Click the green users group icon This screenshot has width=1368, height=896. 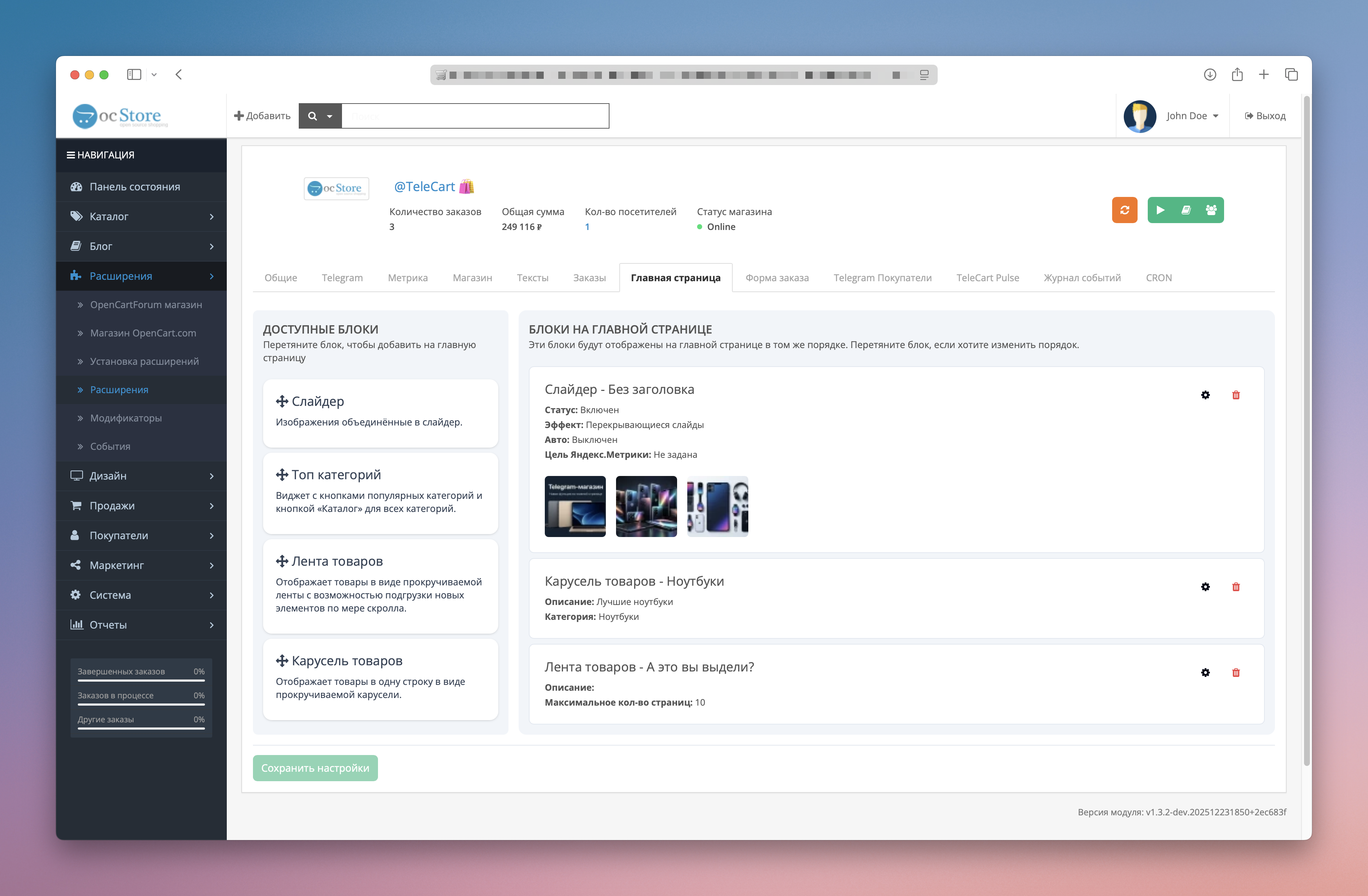click(1211, 210)
